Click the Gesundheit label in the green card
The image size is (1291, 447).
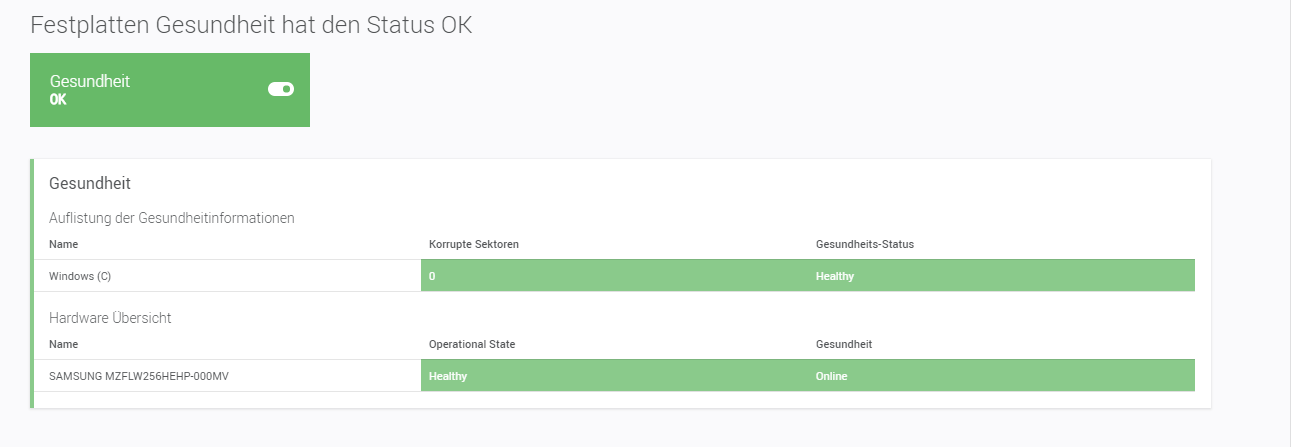click(90, 81)
